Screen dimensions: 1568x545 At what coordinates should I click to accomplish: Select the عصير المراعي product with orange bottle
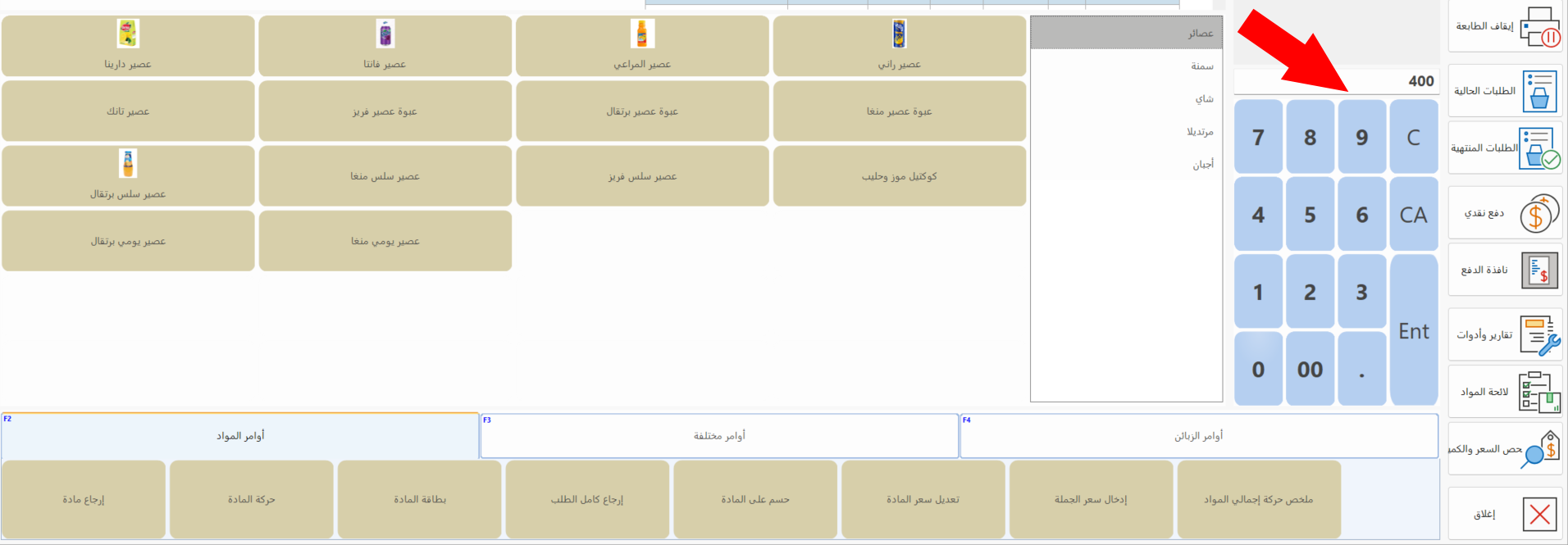click(x=642, y=46)
